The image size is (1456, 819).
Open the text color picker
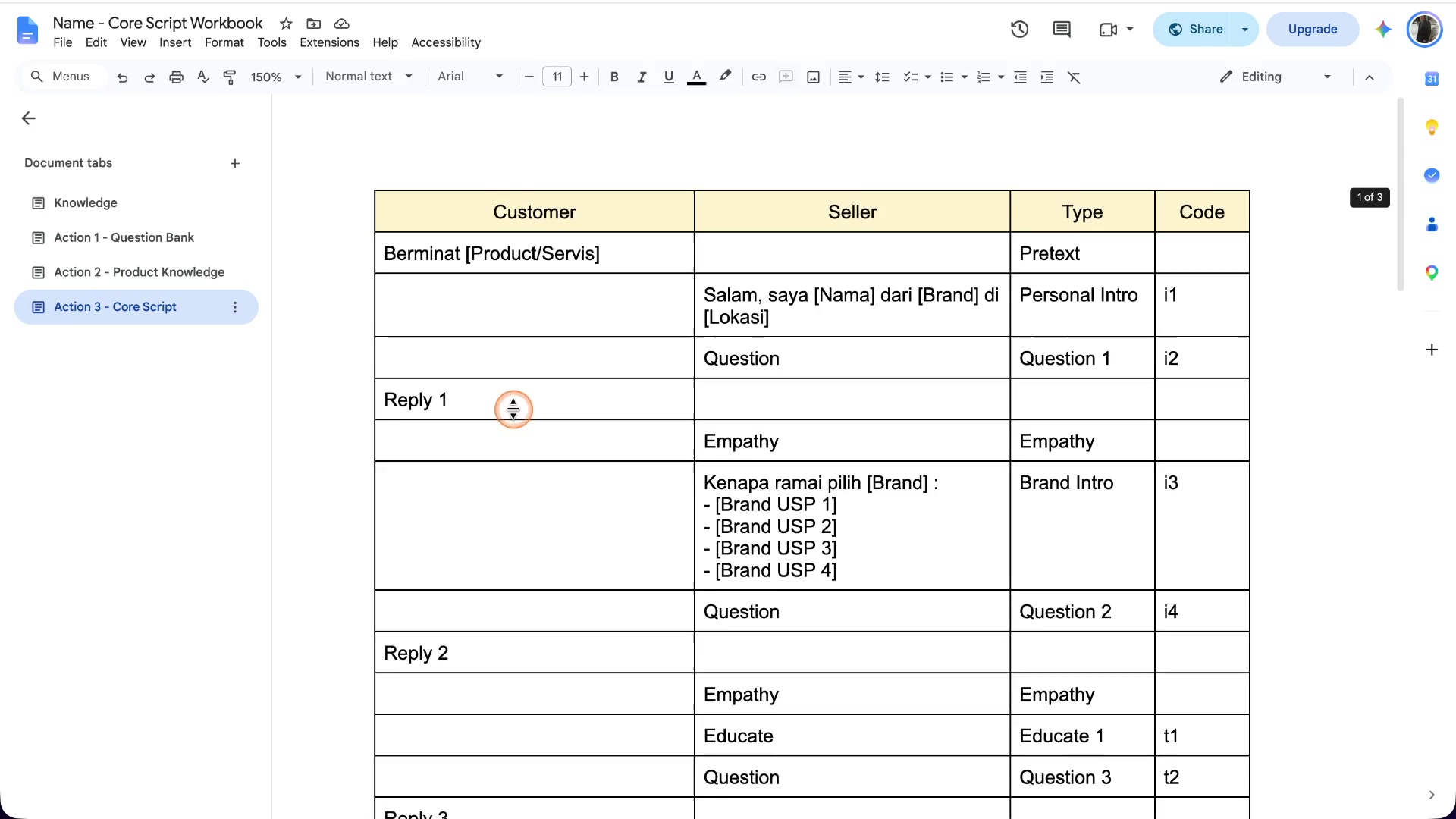pos(696,77)
